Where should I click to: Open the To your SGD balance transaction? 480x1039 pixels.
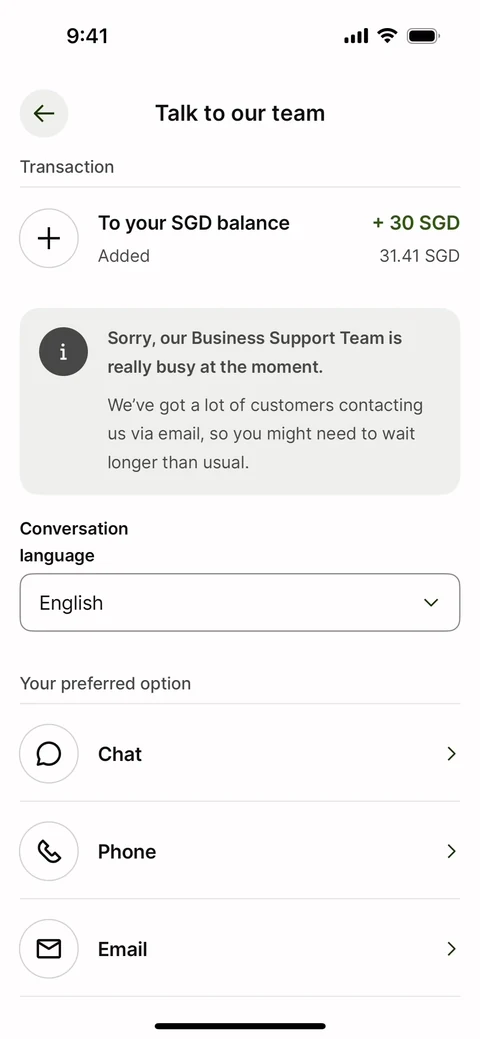[x=240, y=239]
